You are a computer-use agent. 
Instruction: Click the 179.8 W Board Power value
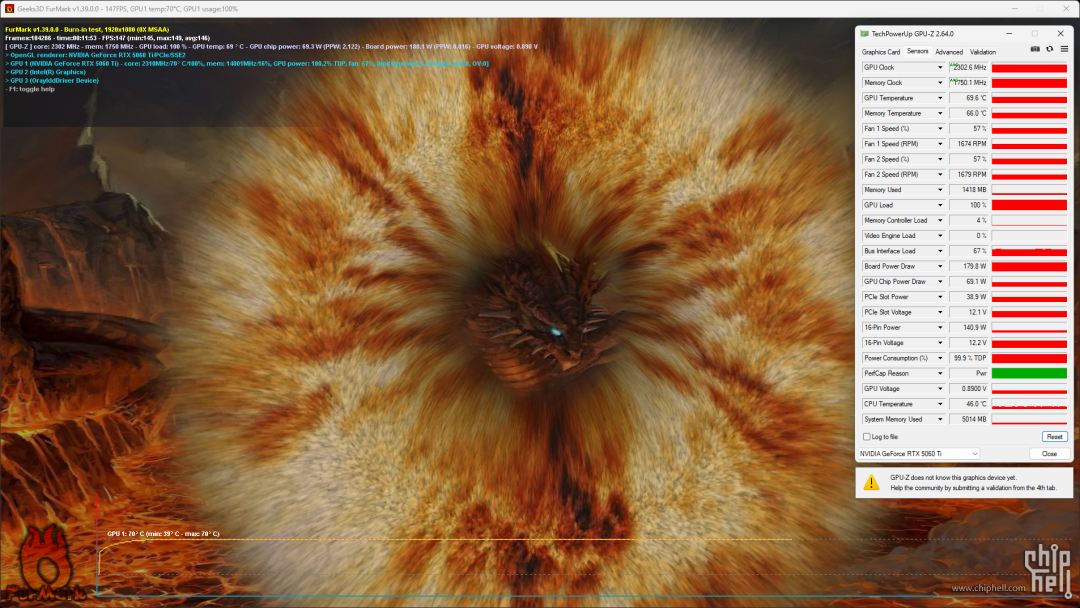click(968, 266)
